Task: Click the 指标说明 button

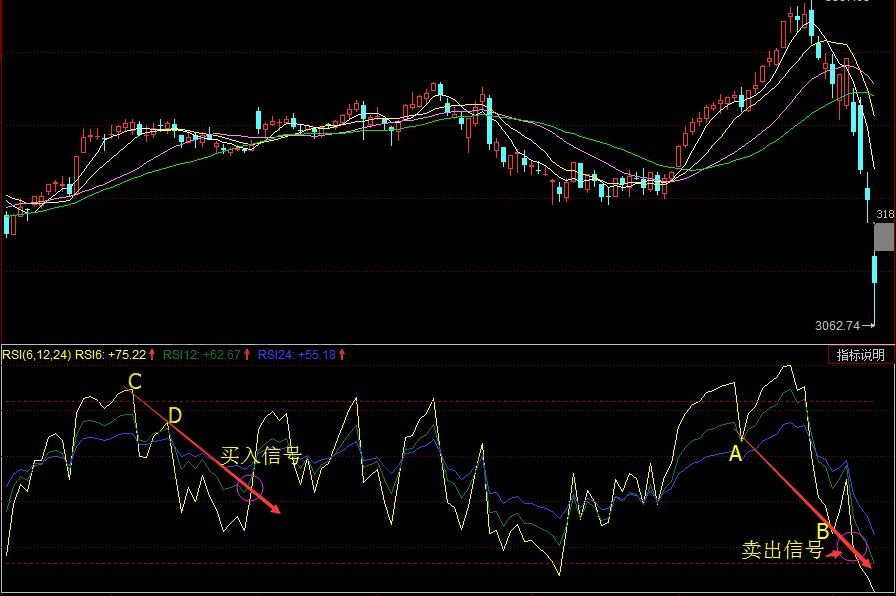Action: click(x=860, y=355)
